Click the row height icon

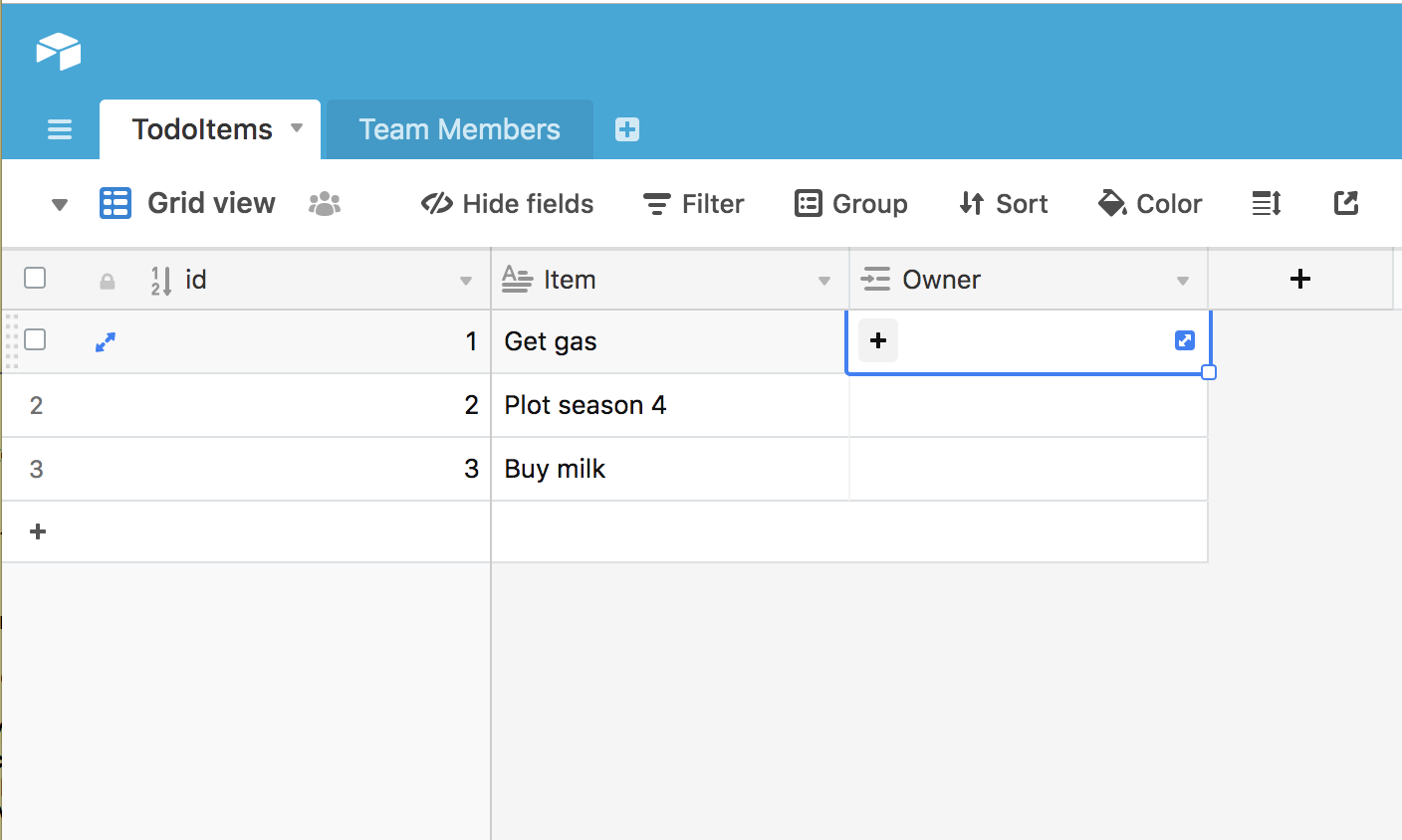tap(1266, 204)
